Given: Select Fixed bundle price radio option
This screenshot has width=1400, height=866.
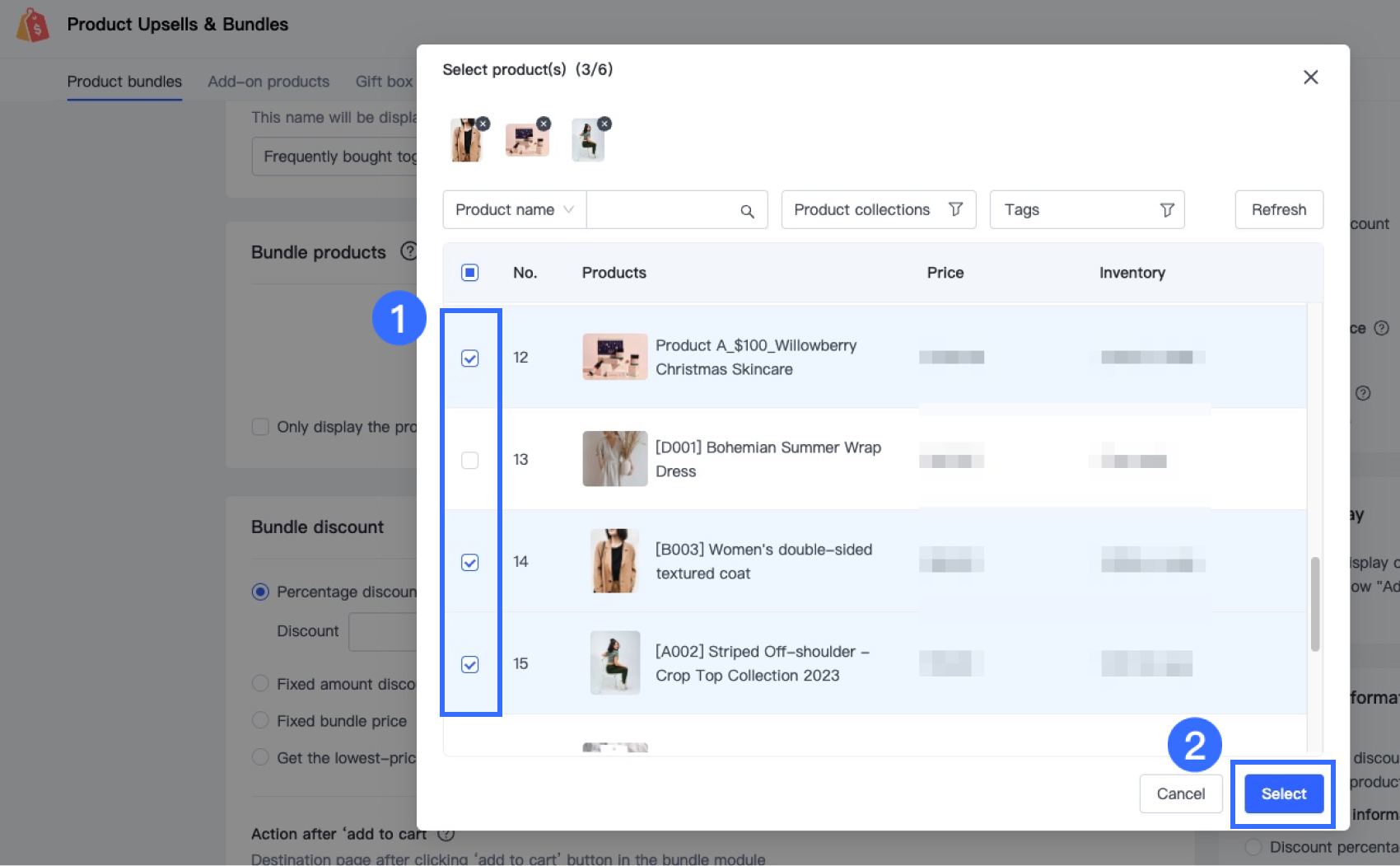Looking at the screenshot, I should coord(260,721).
